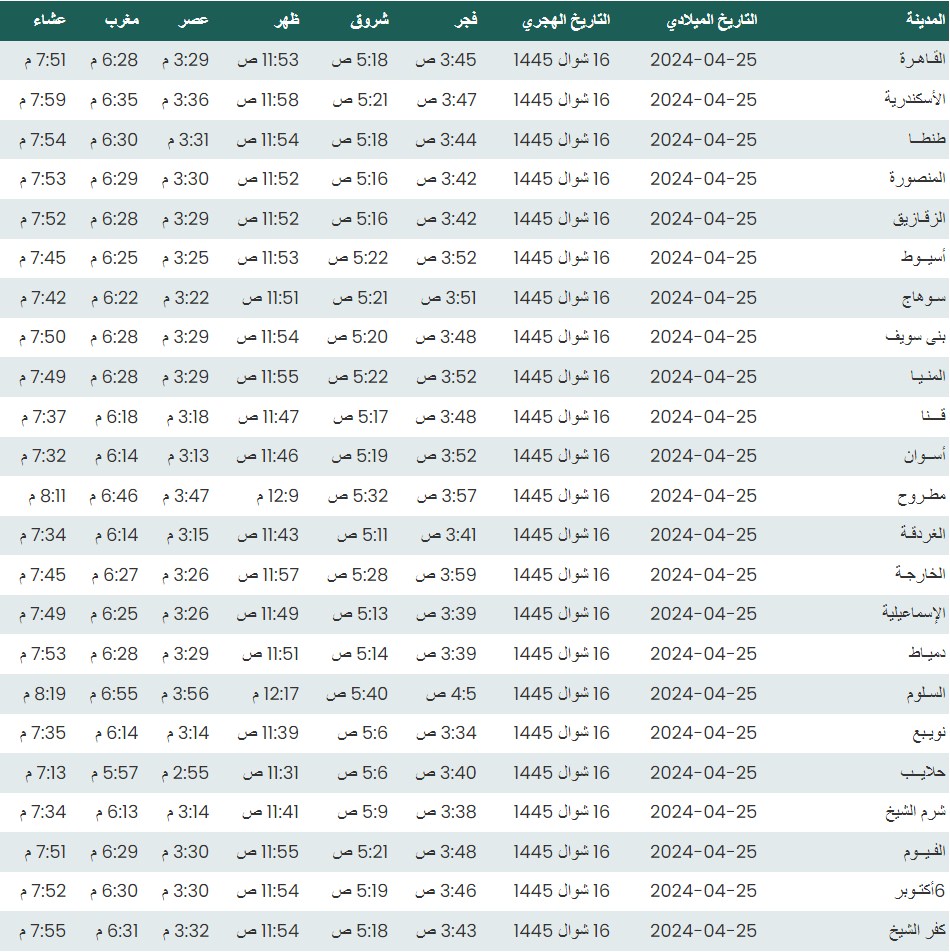Select the مغرب column header
Screen dimensions: 950x952
click(119, 21)
